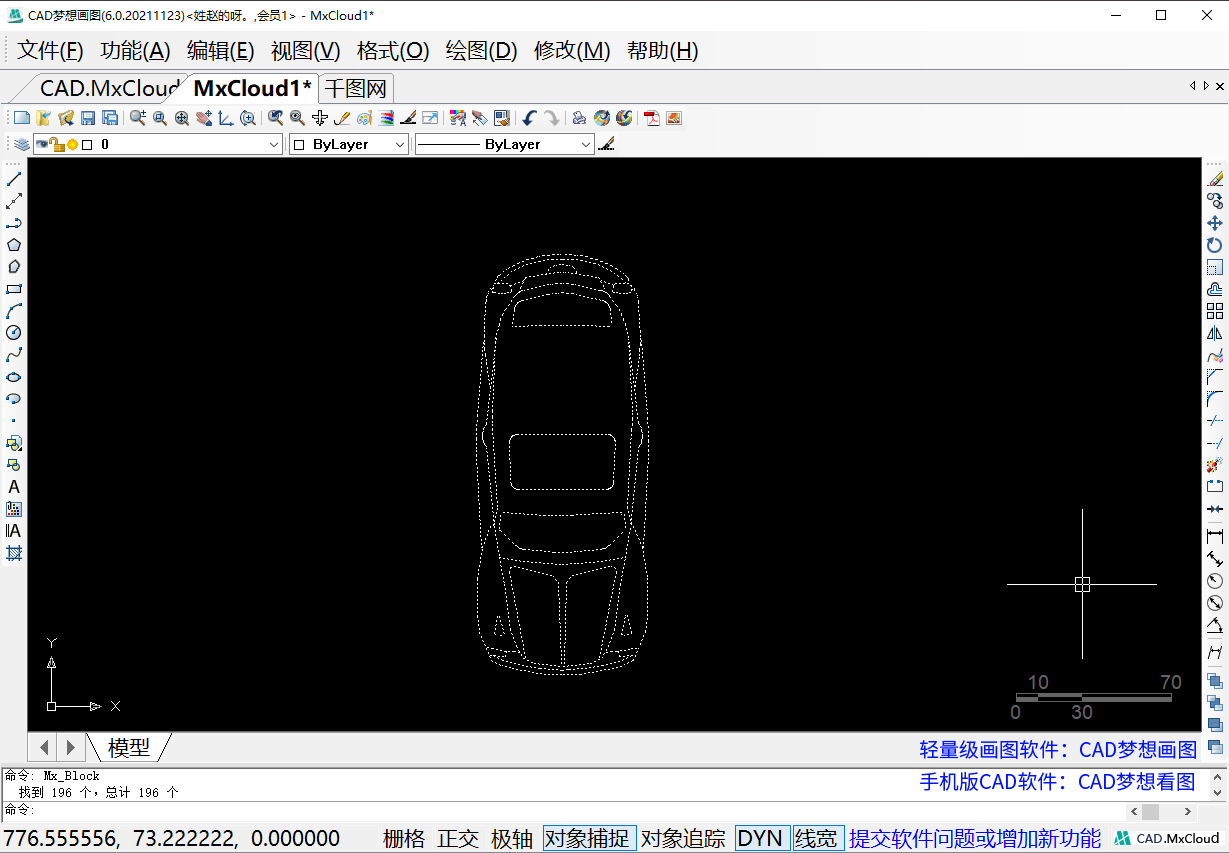Choose the Linear dimension tool
The image size is (1229, 853).
tap(1215, 537)
